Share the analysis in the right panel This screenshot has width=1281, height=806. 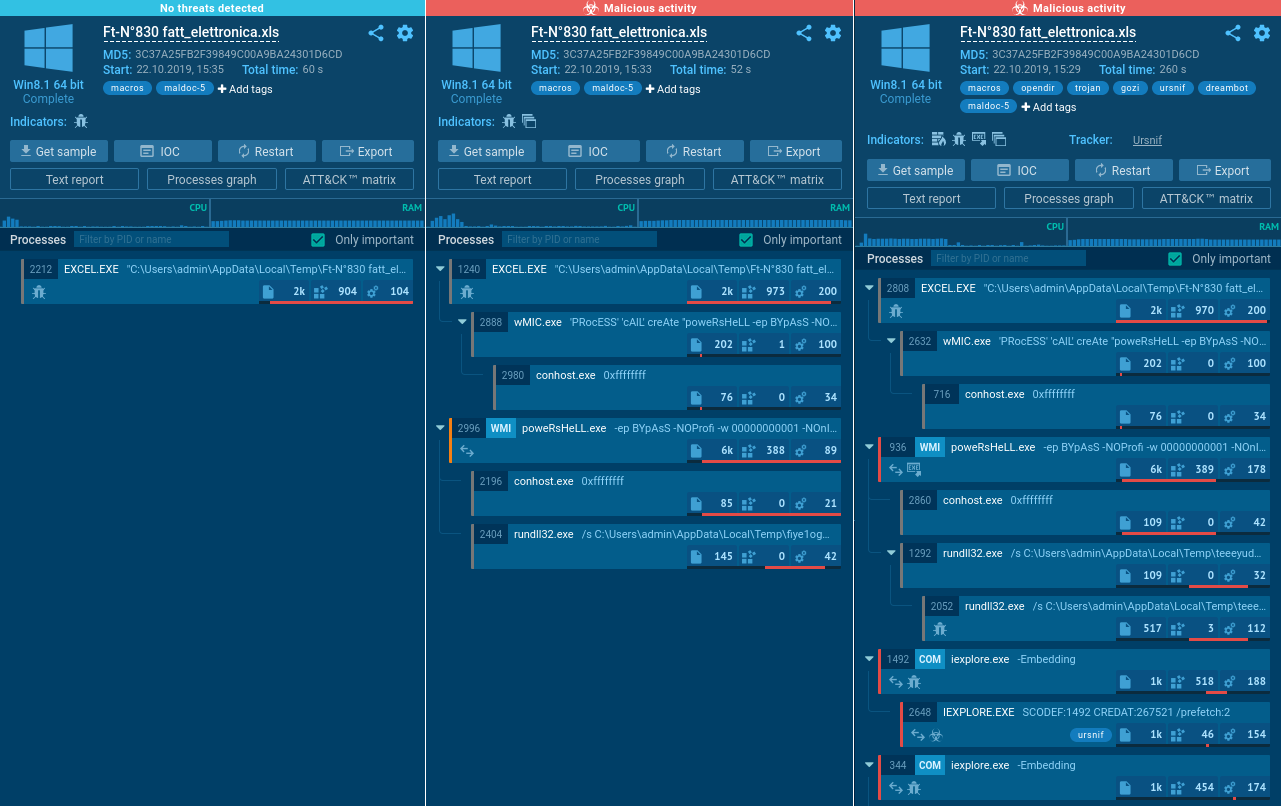coord(1233,33)
